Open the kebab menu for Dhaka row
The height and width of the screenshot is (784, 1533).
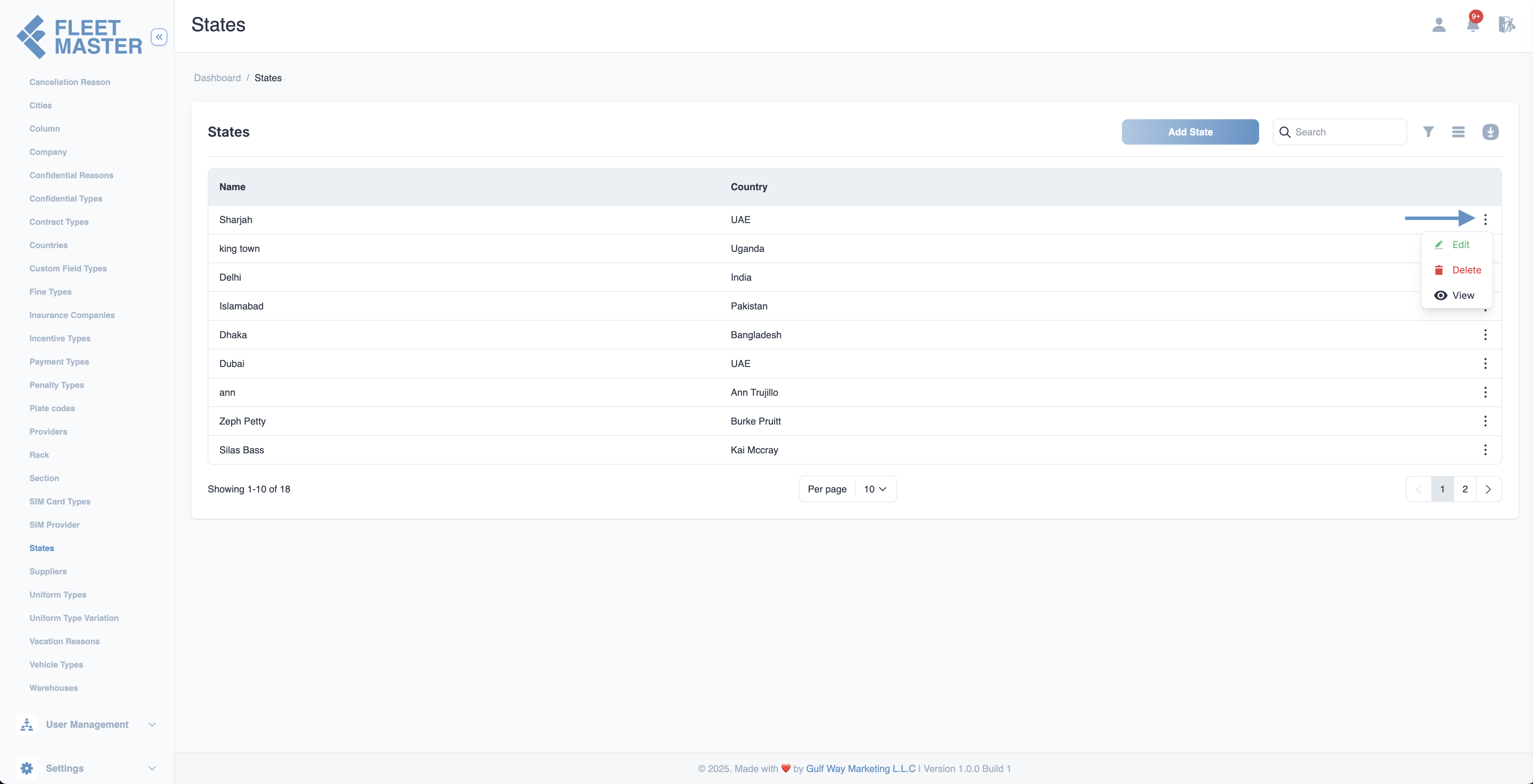pyautogui.click(x=1485, y=335)
